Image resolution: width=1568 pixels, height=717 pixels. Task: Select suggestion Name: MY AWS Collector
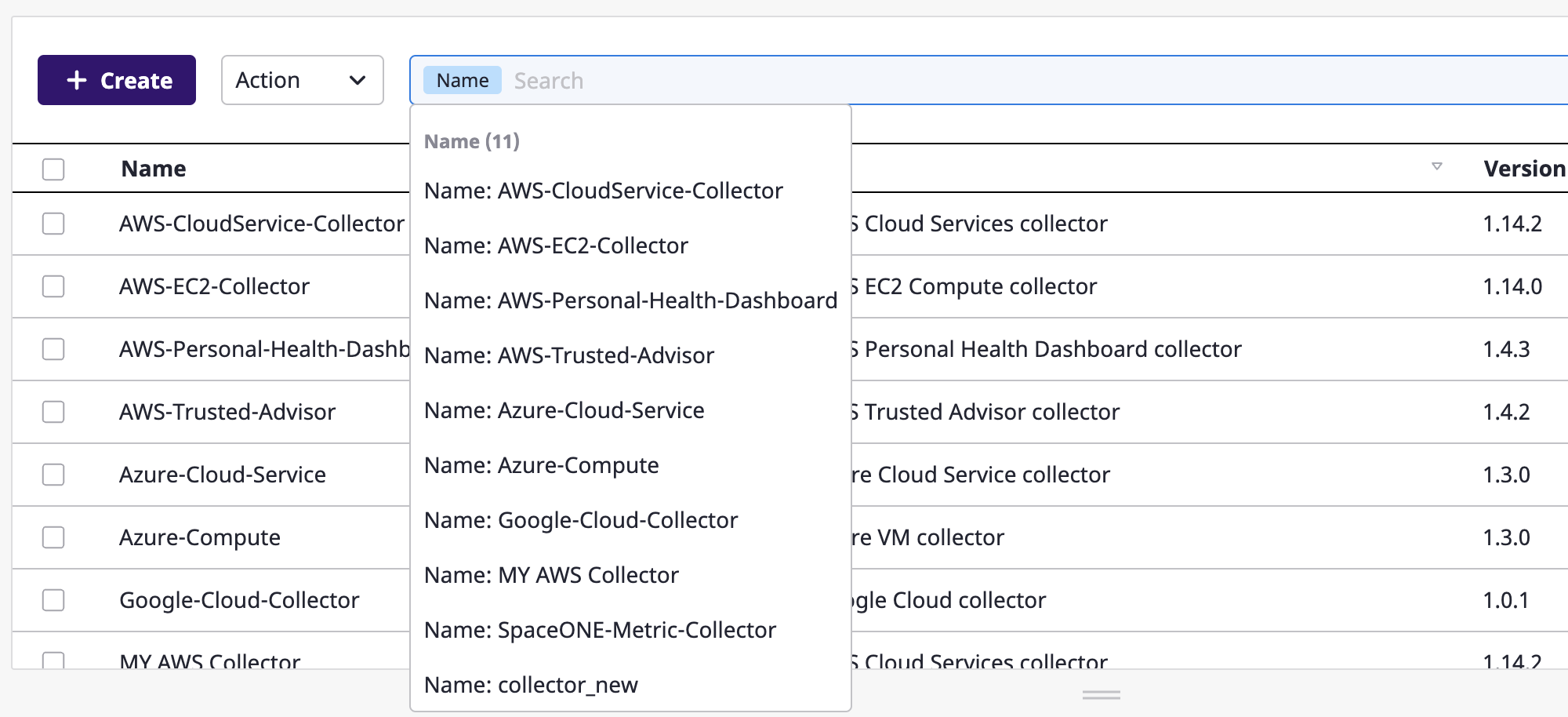[630, 575]
